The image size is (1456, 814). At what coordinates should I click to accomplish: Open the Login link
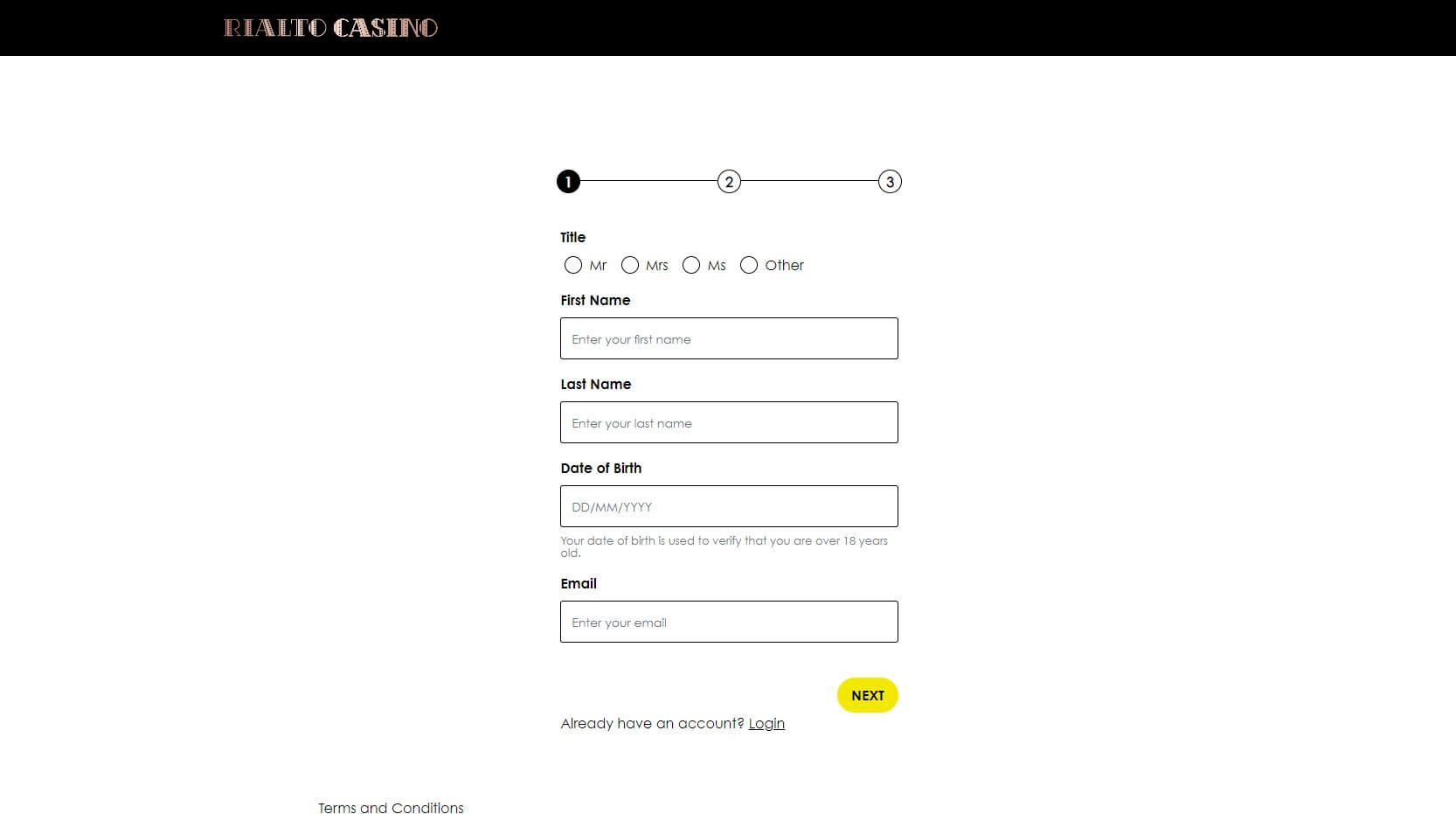point(766,723)
